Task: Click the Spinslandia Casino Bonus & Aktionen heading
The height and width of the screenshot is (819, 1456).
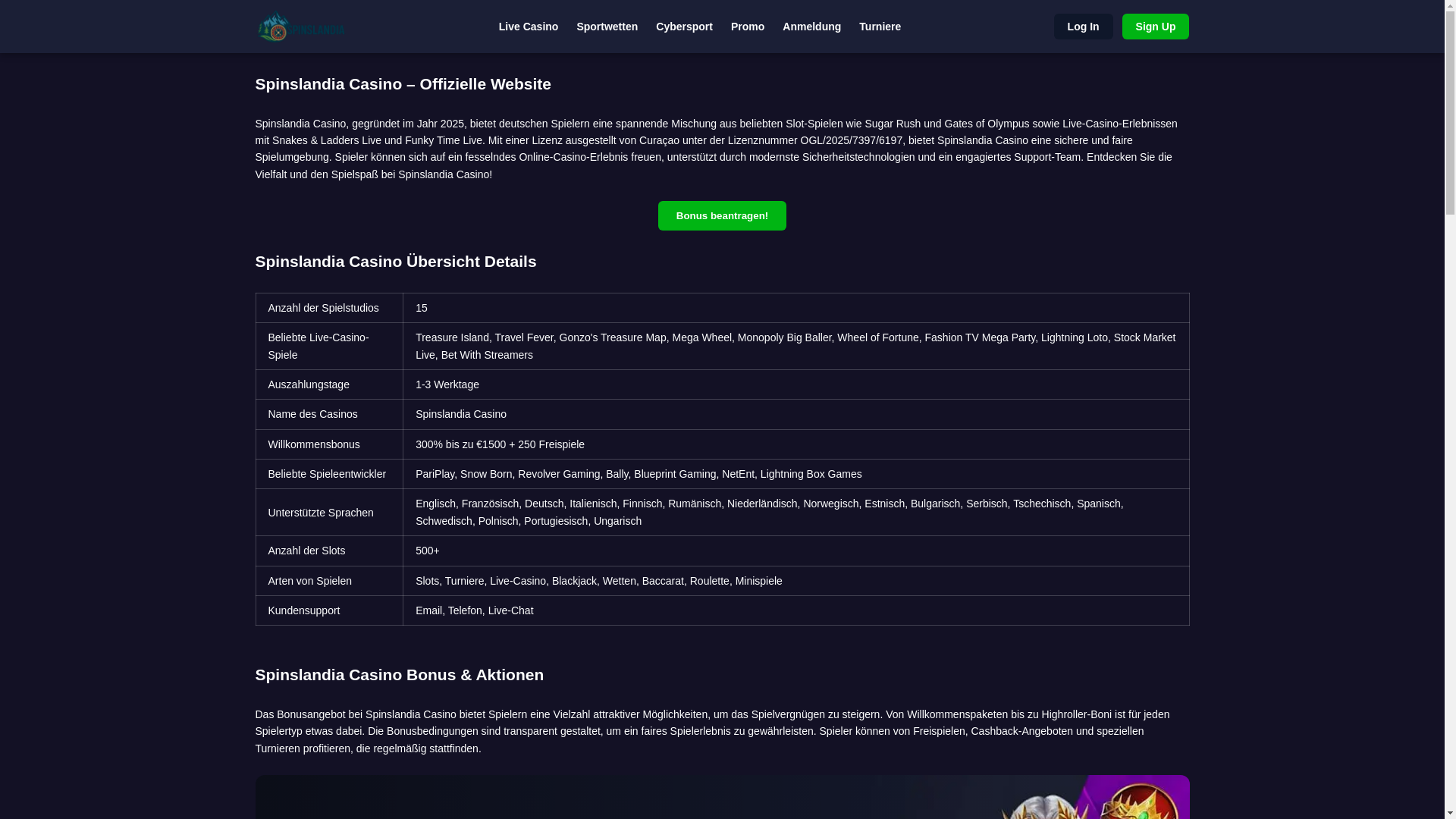Action: (399, 675)
